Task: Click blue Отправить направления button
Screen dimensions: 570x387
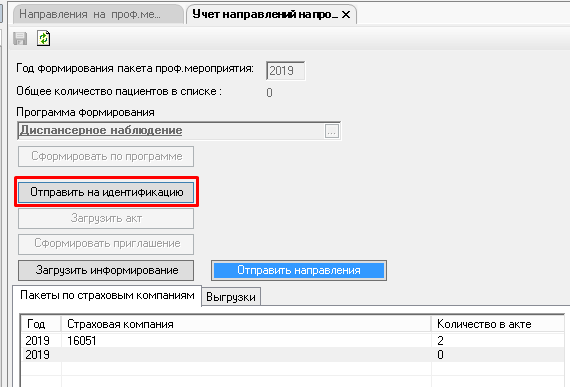Action: 299,270
